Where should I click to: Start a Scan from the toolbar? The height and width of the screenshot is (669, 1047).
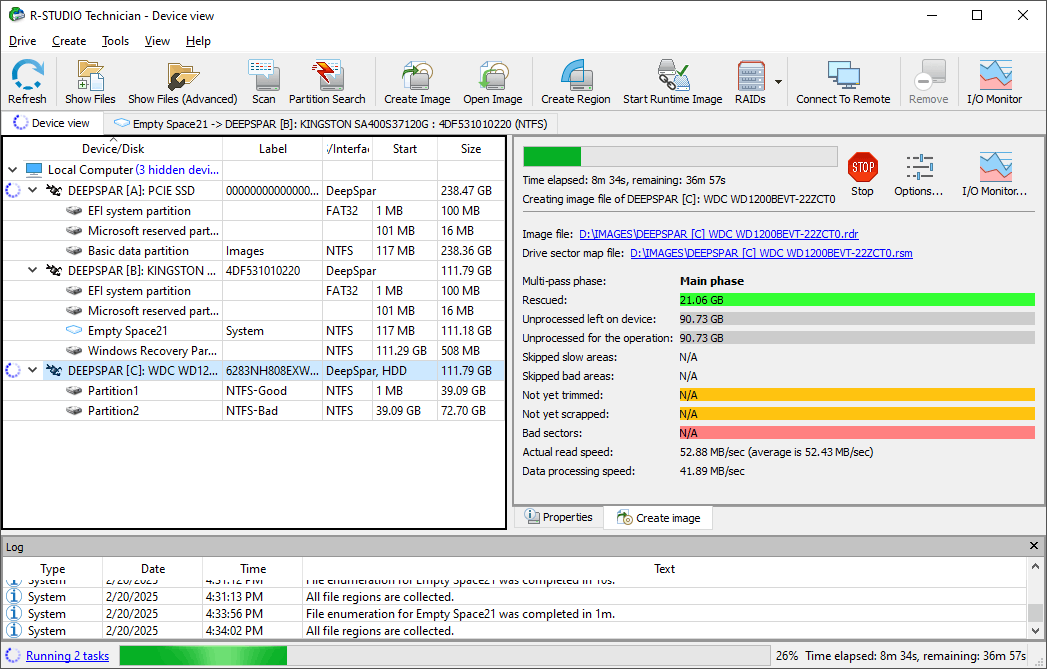coord(264,81)
